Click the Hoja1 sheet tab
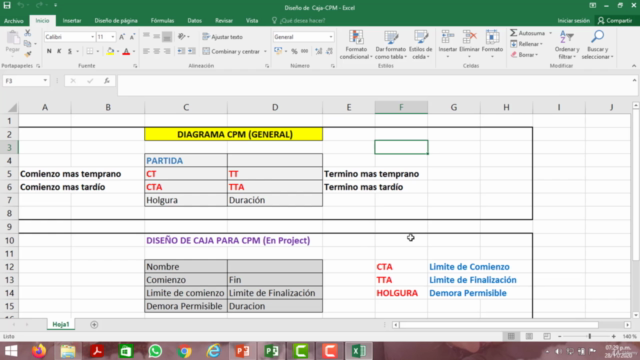This screenshot has width=640, height=360. point(61,324)
